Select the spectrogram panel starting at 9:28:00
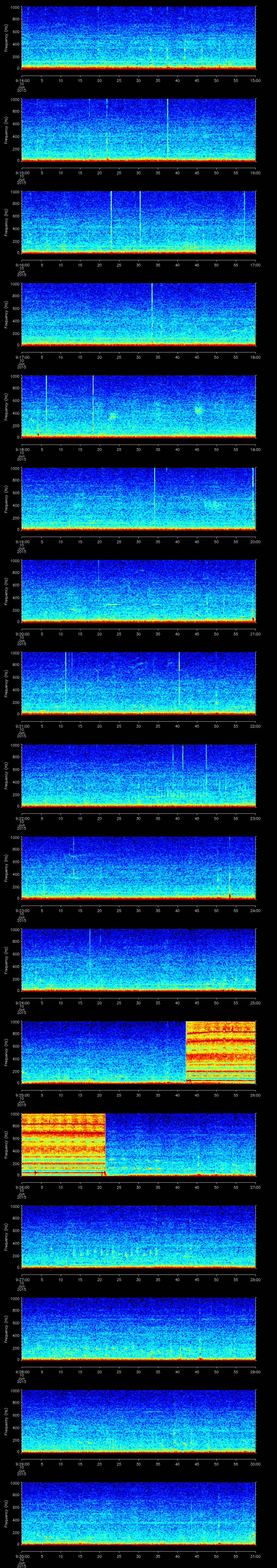The height and width of the screenshot is (1568, 277). [x=139, y=1329]
